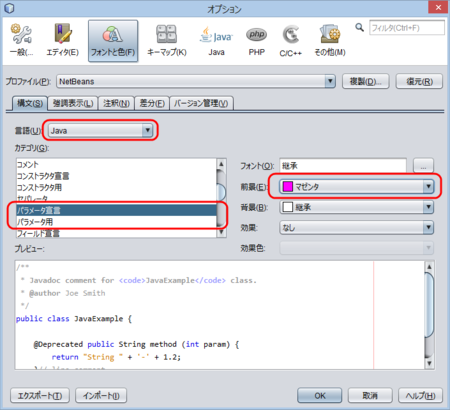Open the Profile (プロファイル) NetBeans dropdown
Image resolution: width=450 pixels, height=410 pixels.
click(196, 81)
